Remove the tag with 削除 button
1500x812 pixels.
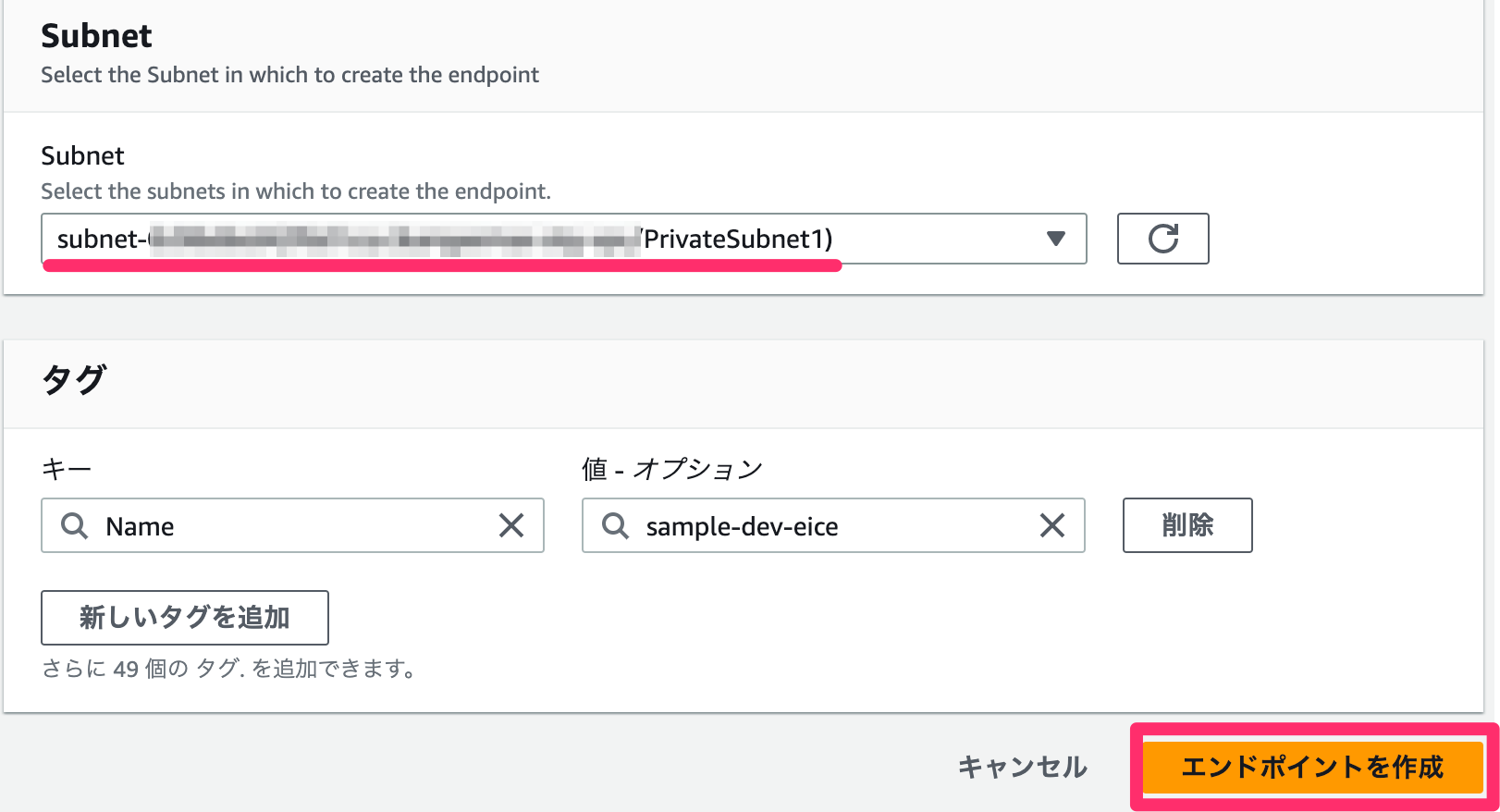(x=1187, y=525)
